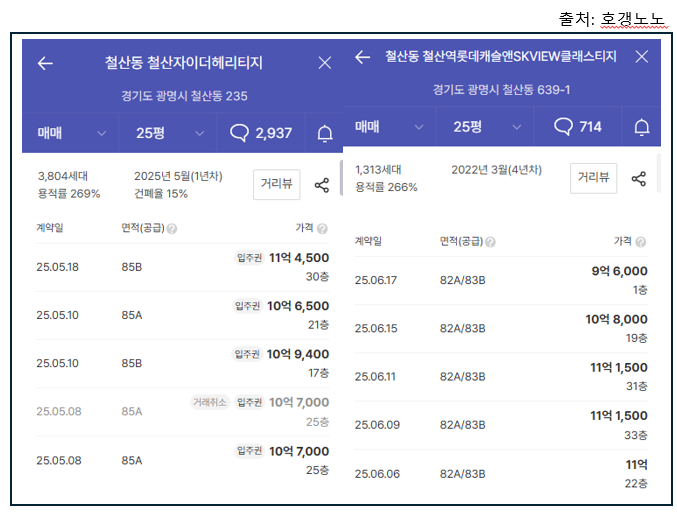Open 25평 size dropdown in 철산자이더헤리티지 panel
This screenshot has width=677, height=515.
click(168, 133)
